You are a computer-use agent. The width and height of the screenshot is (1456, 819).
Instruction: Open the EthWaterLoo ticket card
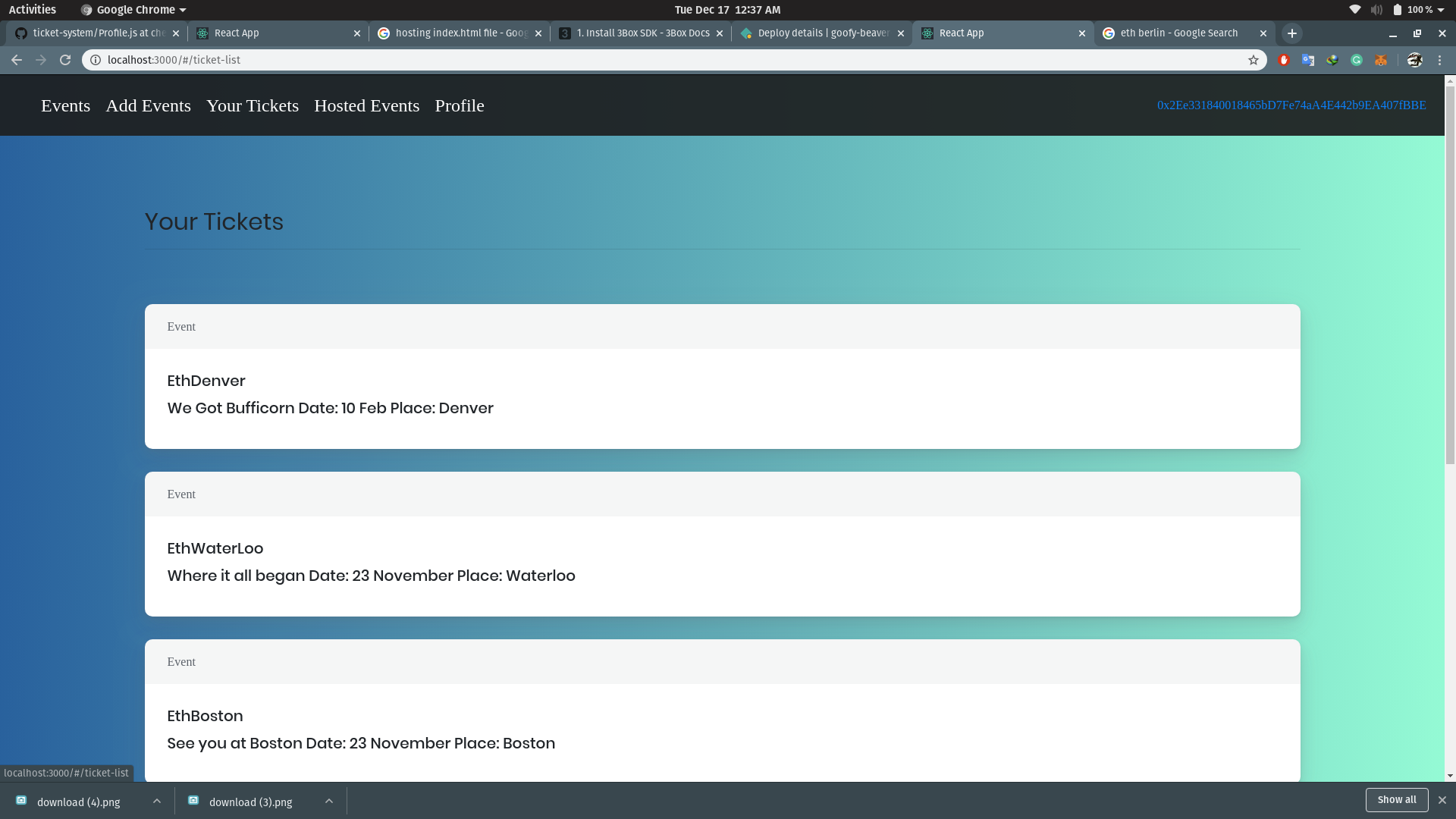[722, 561]
